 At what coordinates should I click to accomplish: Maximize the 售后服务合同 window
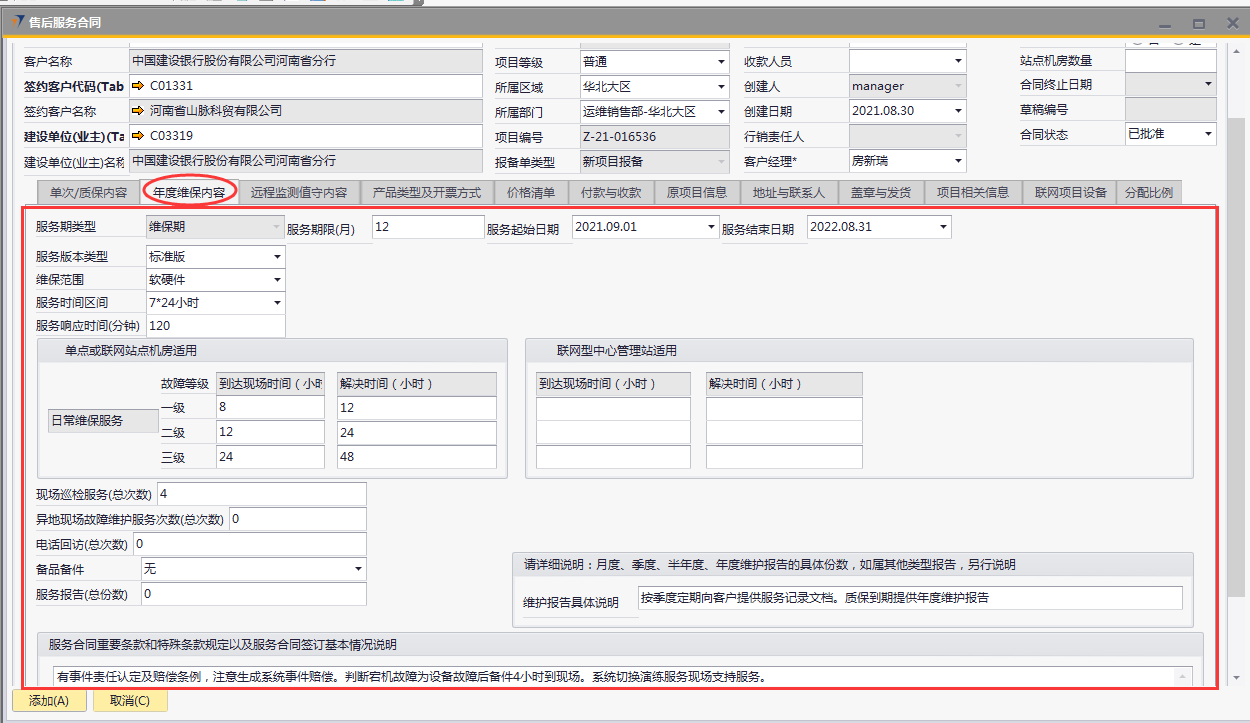pos(1198,24)
